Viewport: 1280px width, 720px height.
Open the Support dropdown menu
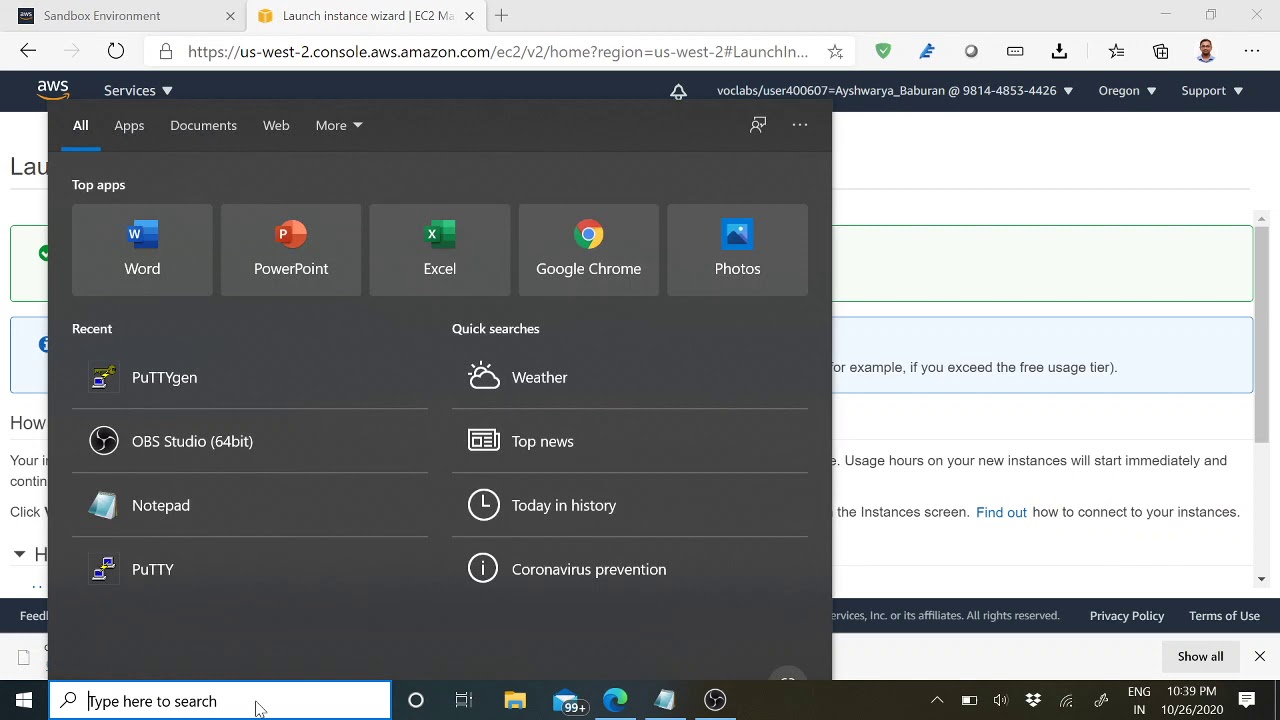tap(1212, 90)
